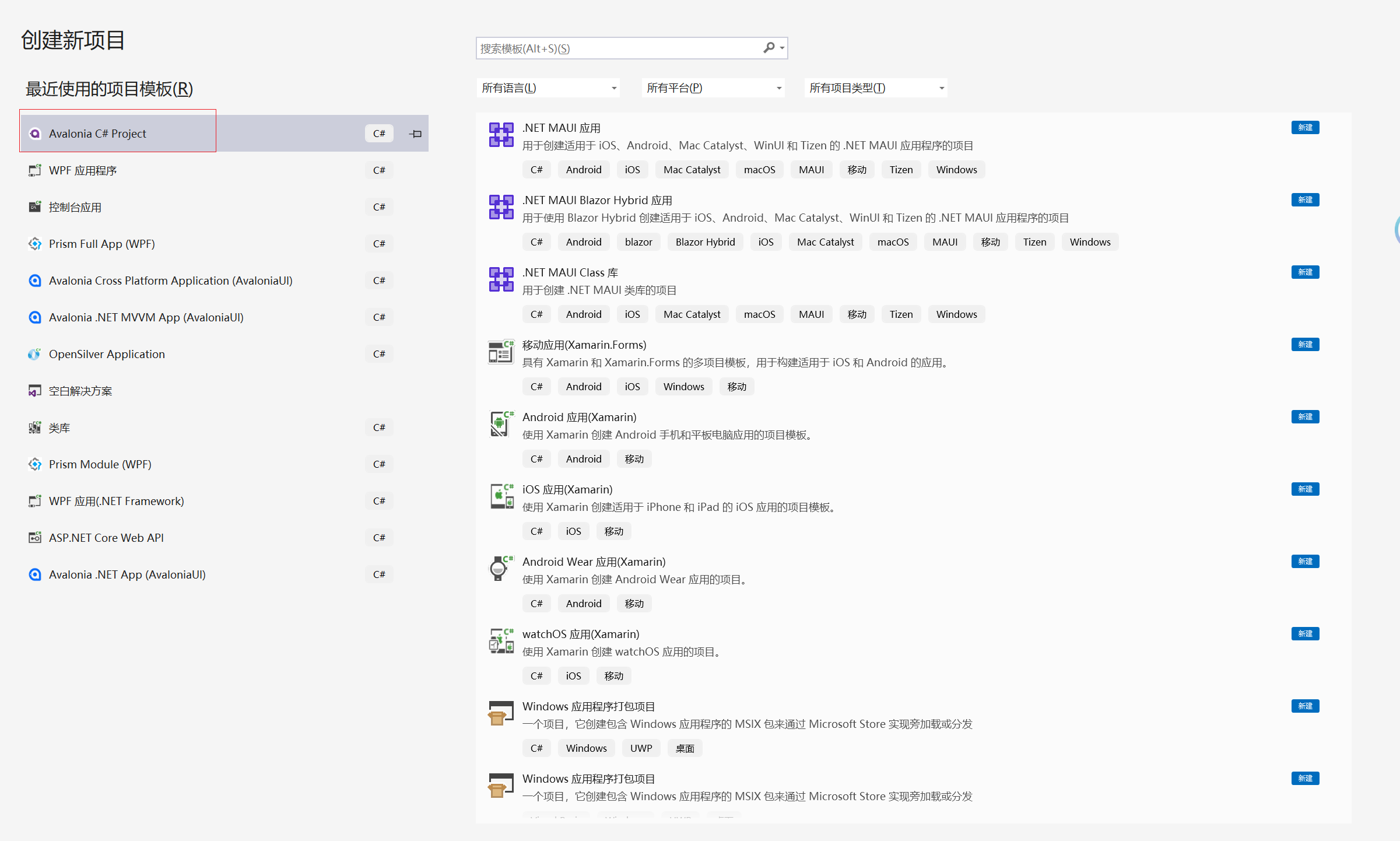Click the pin icon on Avalonia C# Project
1400x841 pixels.
point(416,134)
